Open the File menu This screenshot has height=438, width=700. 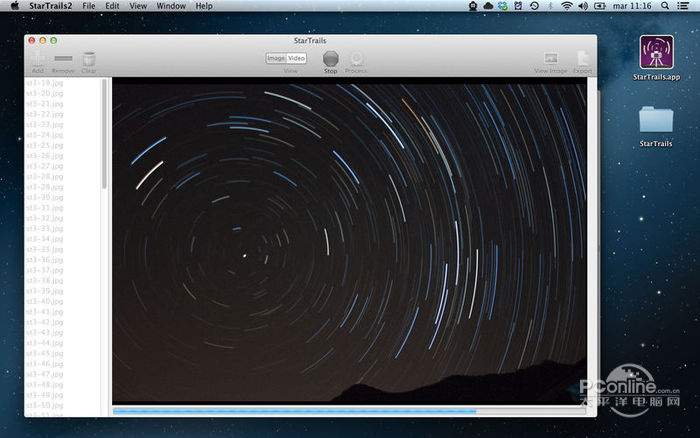point(89,6)
